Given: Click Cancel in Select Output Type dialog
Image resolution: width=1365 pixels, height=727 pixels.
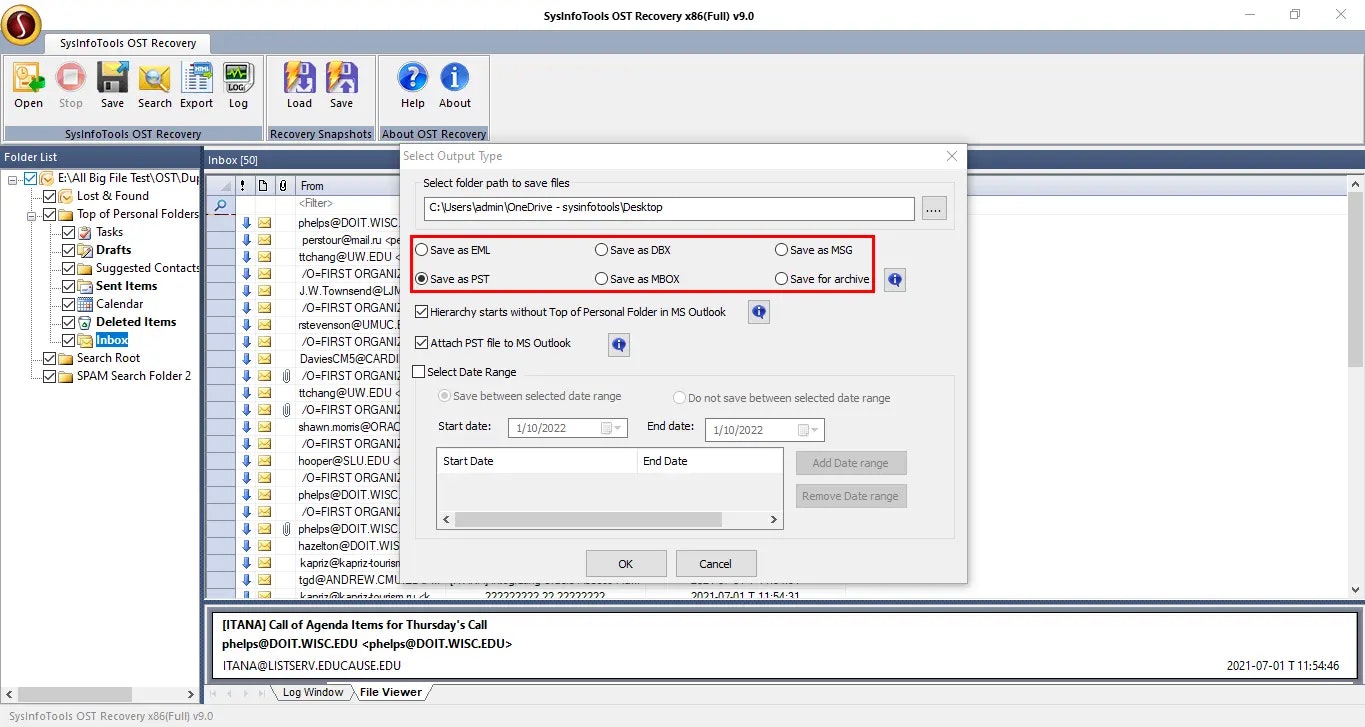Looking at the screenshot, I should click(x=716, y=563).
